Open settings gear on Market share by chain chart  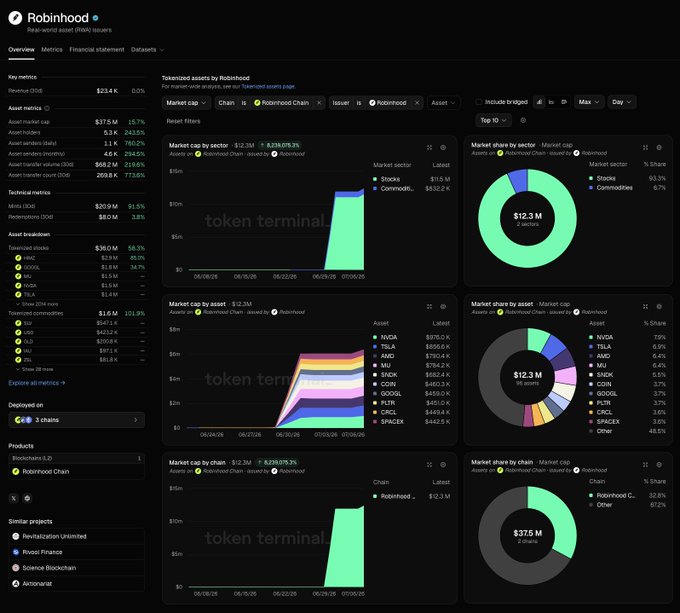[659, 465]
